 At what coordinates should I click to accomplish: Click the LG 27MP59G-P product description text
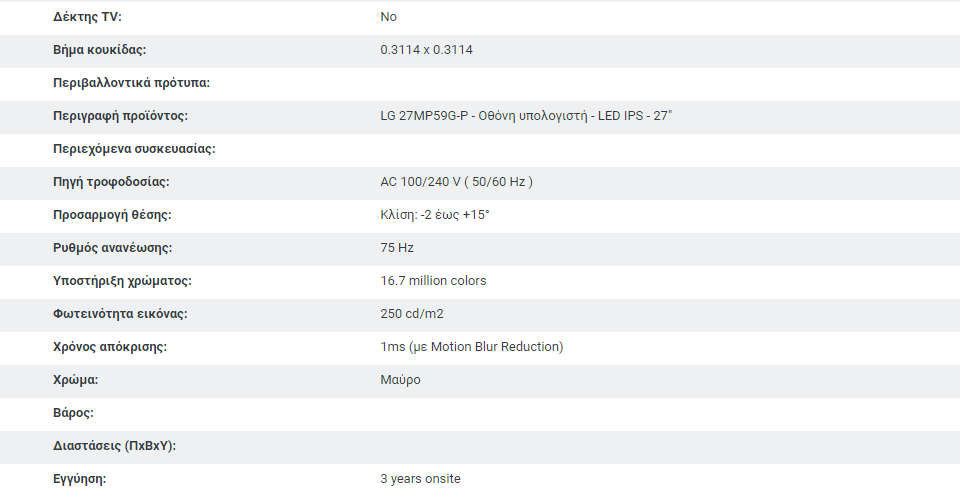(526, 115)
